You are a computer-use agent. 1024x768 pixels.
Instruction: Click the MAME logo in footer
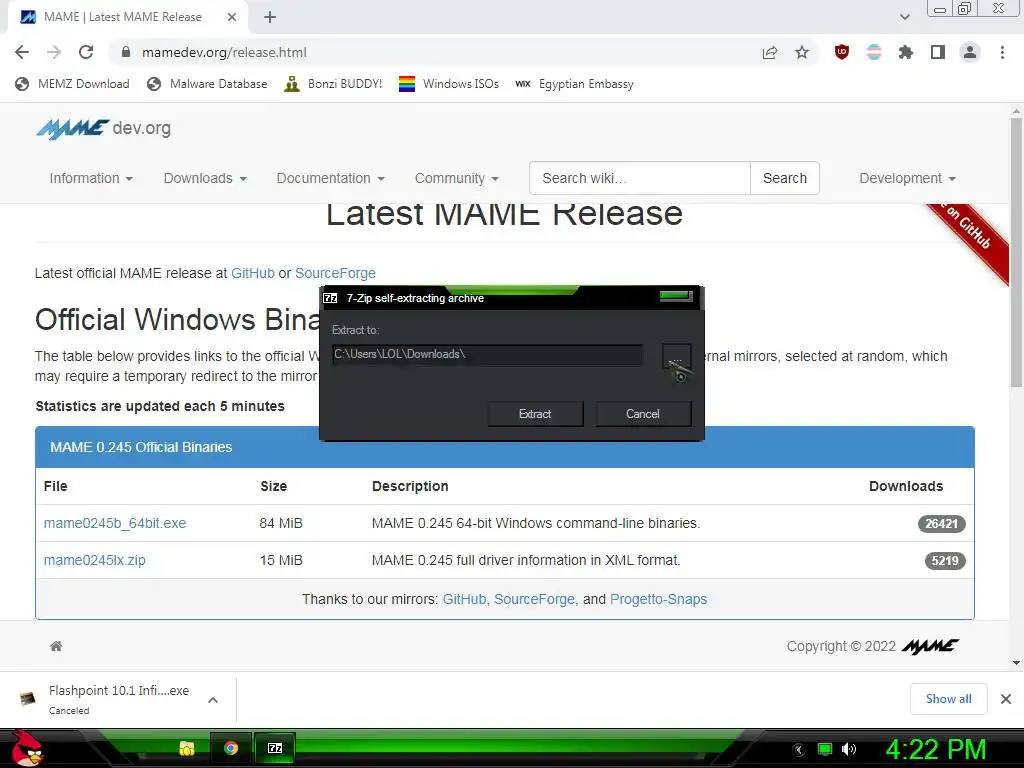(x=931, y=646)
